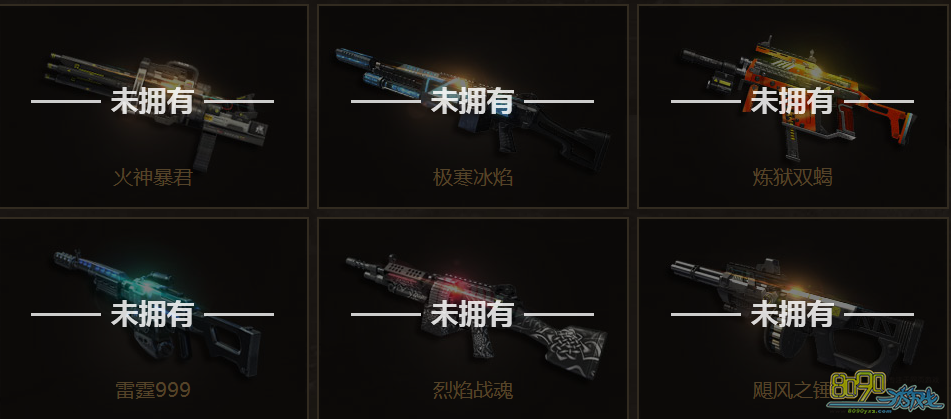The image size is (951, 419).
Task: Click the 烈焰战魂 name label
Action: (x=473, y=390)
